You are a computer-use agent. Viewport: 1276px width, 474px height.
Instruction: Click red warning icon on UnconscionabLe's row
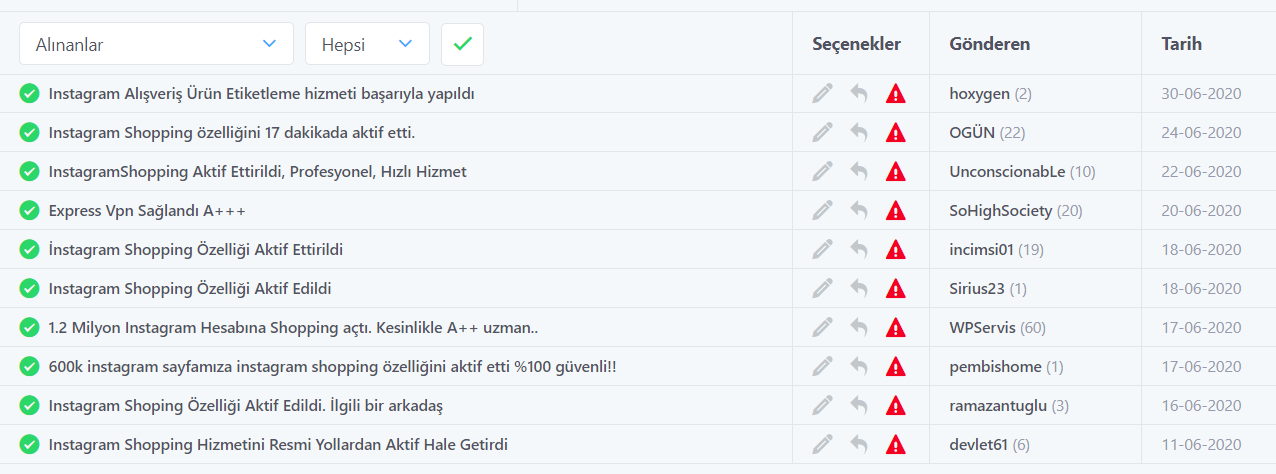(x=896, y=172)
